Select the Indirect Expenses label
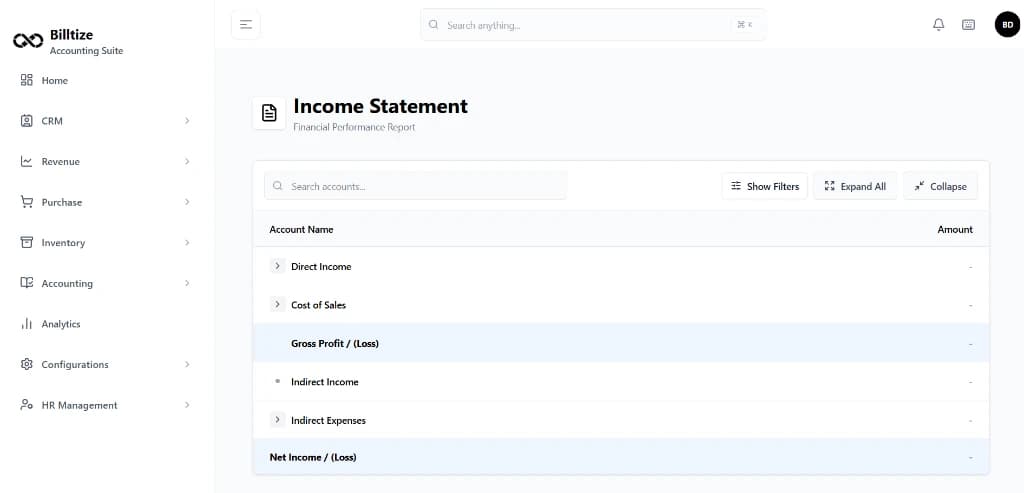This screenshot has width=1024, height=493. click(328, 421)
